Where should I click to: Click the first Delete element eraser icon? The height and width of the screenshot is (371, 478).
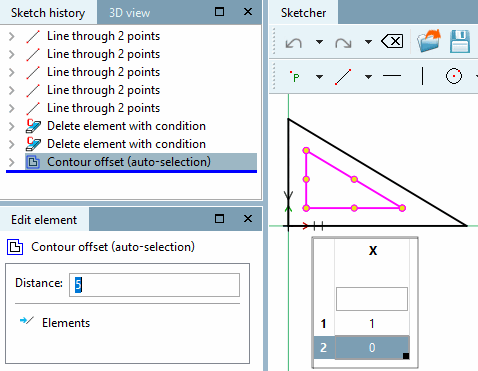33,126
